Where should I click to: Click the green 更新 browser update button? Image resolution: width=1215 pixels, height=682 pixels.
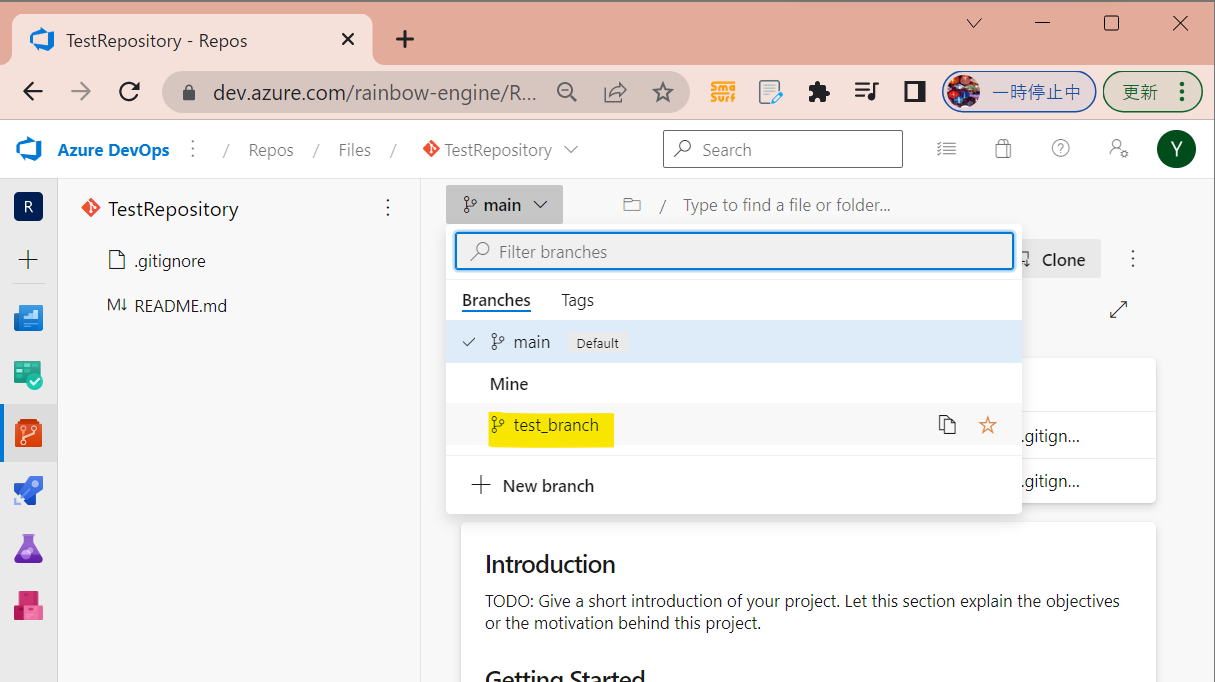point(1152,92)
